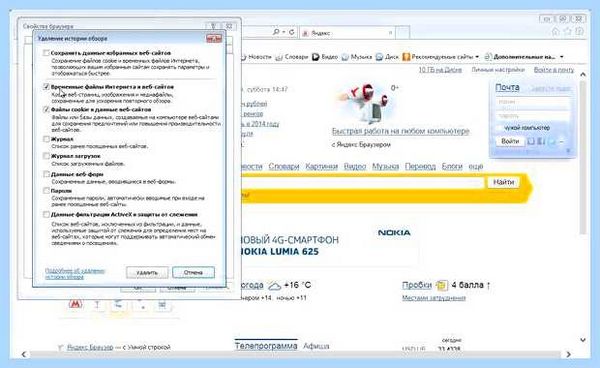Open Картинки in the services row
The height and width of the screenshot is (368, 600).
(x=321, y=166)
